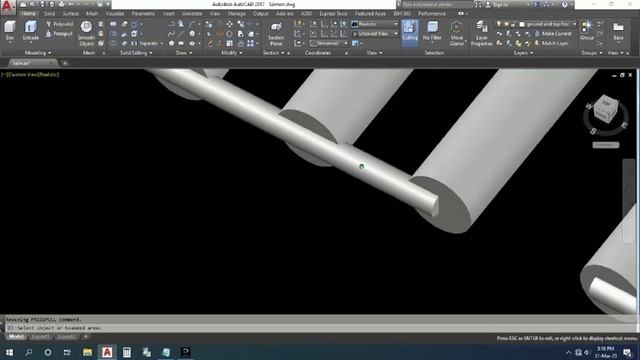640x360 pixels.
Task: Click the taskbar search magnifier icon
Action: coord(29,352)
